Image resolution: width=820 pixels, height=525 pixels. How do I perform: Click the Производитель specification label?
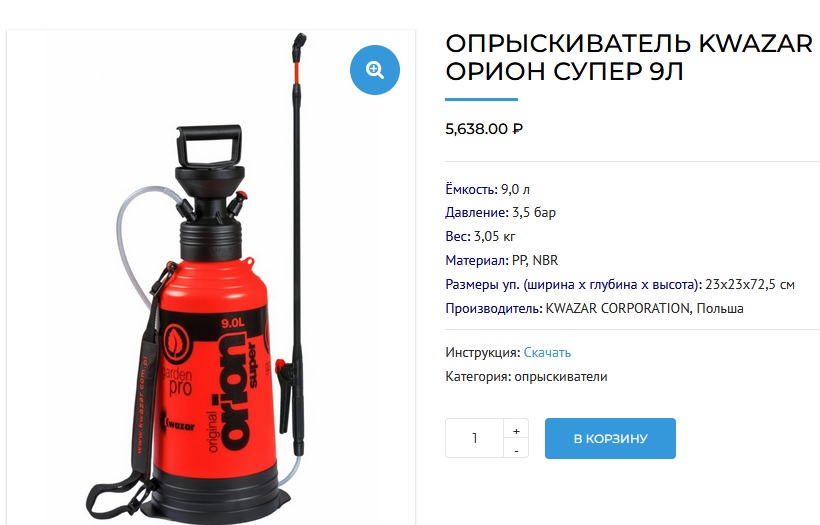tap(494, 309)
